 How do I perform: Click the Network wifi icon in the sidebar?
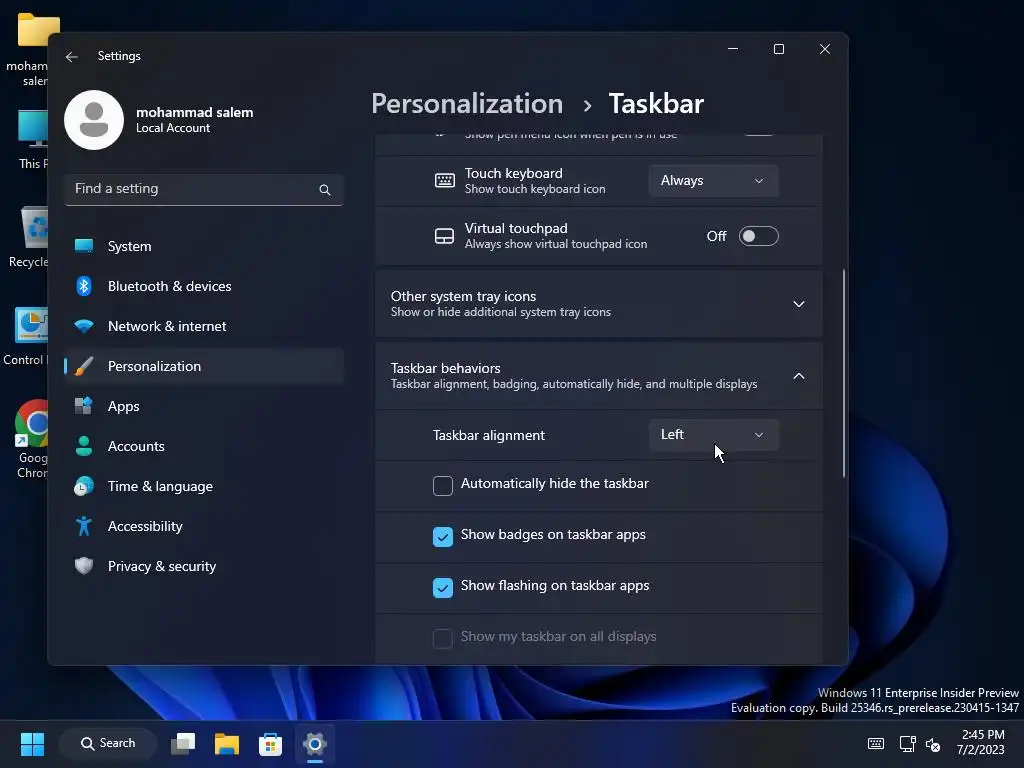[x=84, y=326]
